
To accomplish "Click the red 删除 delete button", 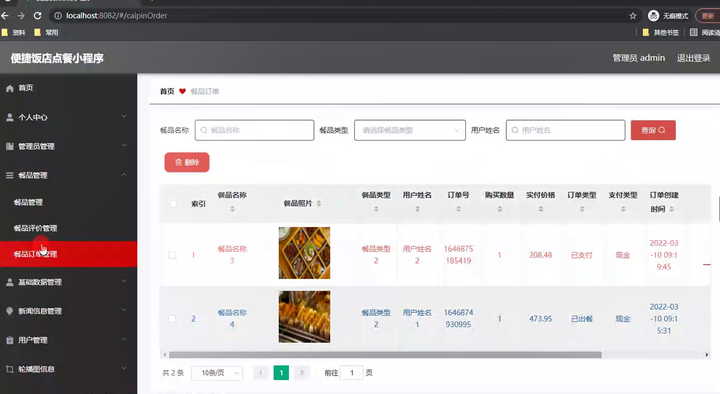I will (x=187, y=163).
